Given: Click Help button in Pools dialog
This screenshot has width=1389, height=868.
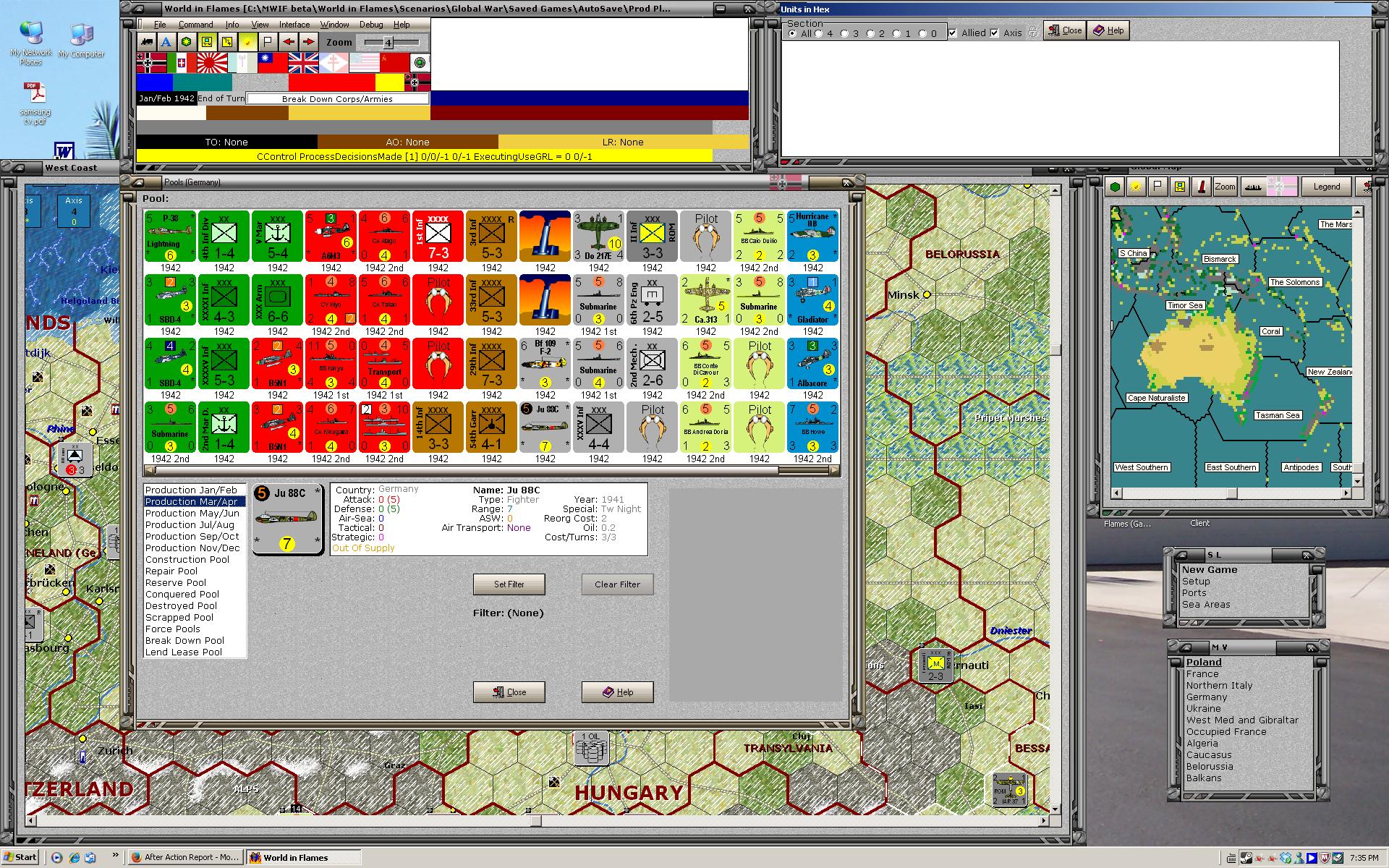Looking at the screenshot, I should [x=618, y=692].
